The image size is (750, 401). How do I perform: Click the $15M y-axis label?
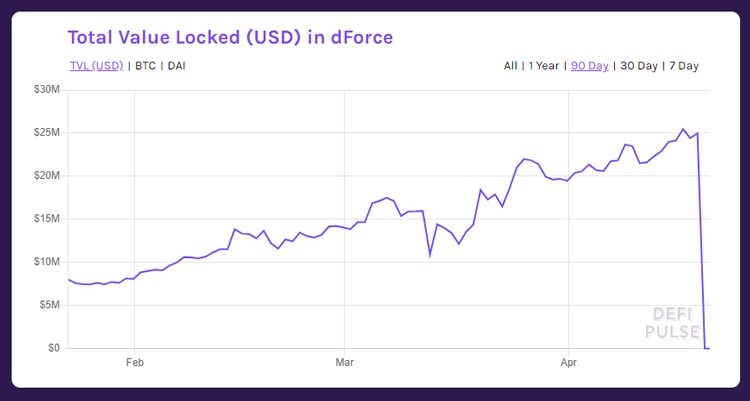pos(48,219)
